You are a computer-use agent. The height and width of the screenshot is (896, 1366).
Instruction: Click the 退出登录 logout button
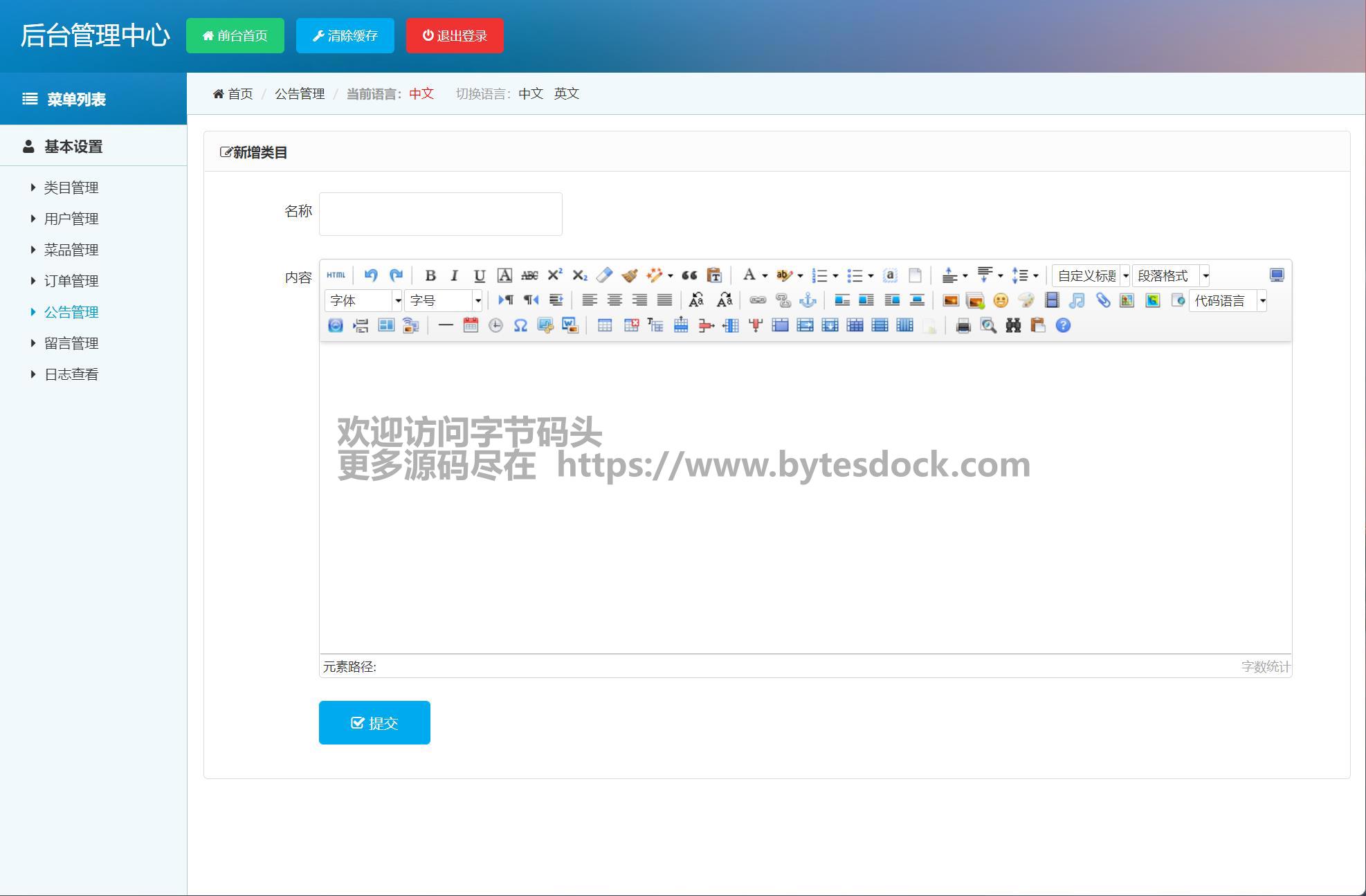(x=455, y=36)
